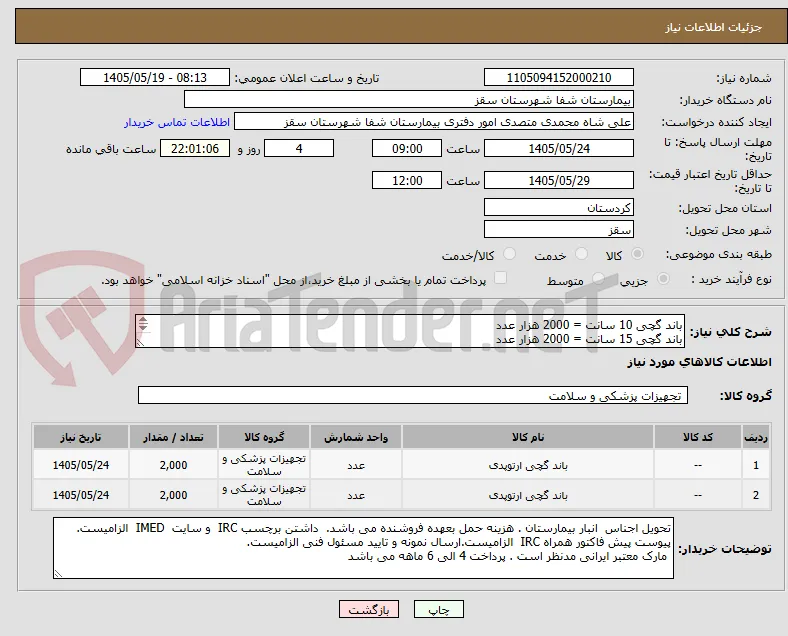The height and width of the screenshot is (636, 788).
Task: Click the validity time field 12:00
Action: [407, 180]
